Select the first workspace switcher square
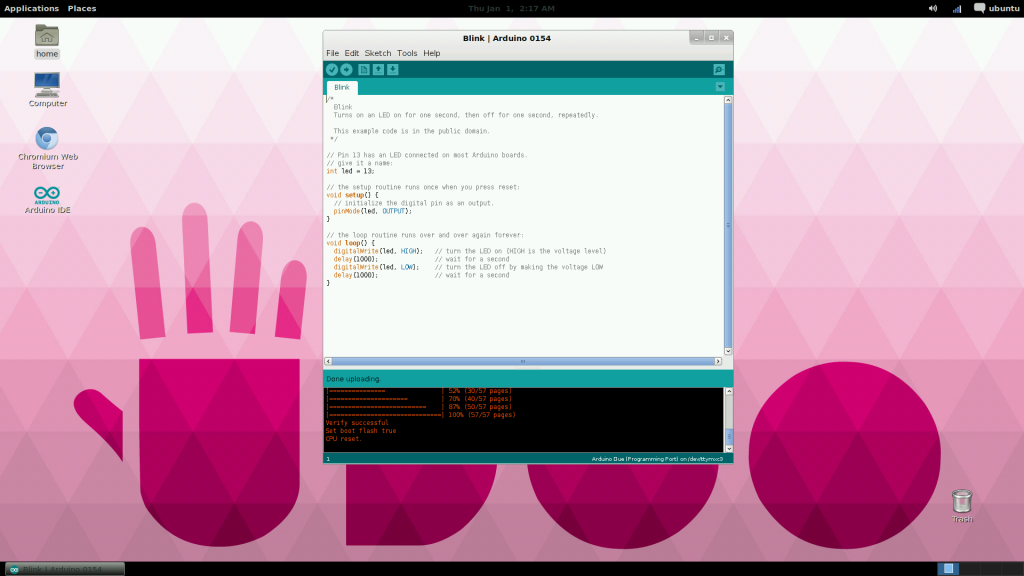This screenshot has width=1024, height=576. (948, 569)
